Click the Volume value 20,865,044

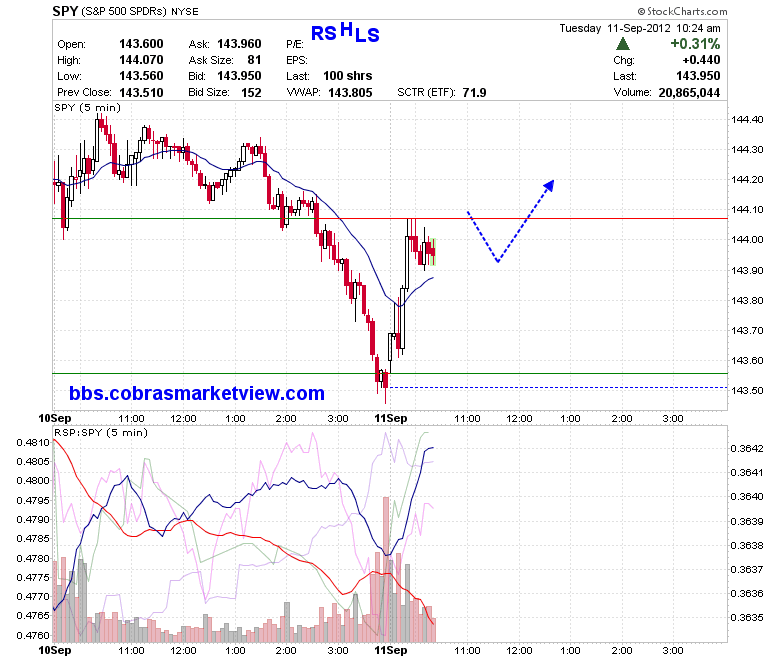[x=689, y=93]
